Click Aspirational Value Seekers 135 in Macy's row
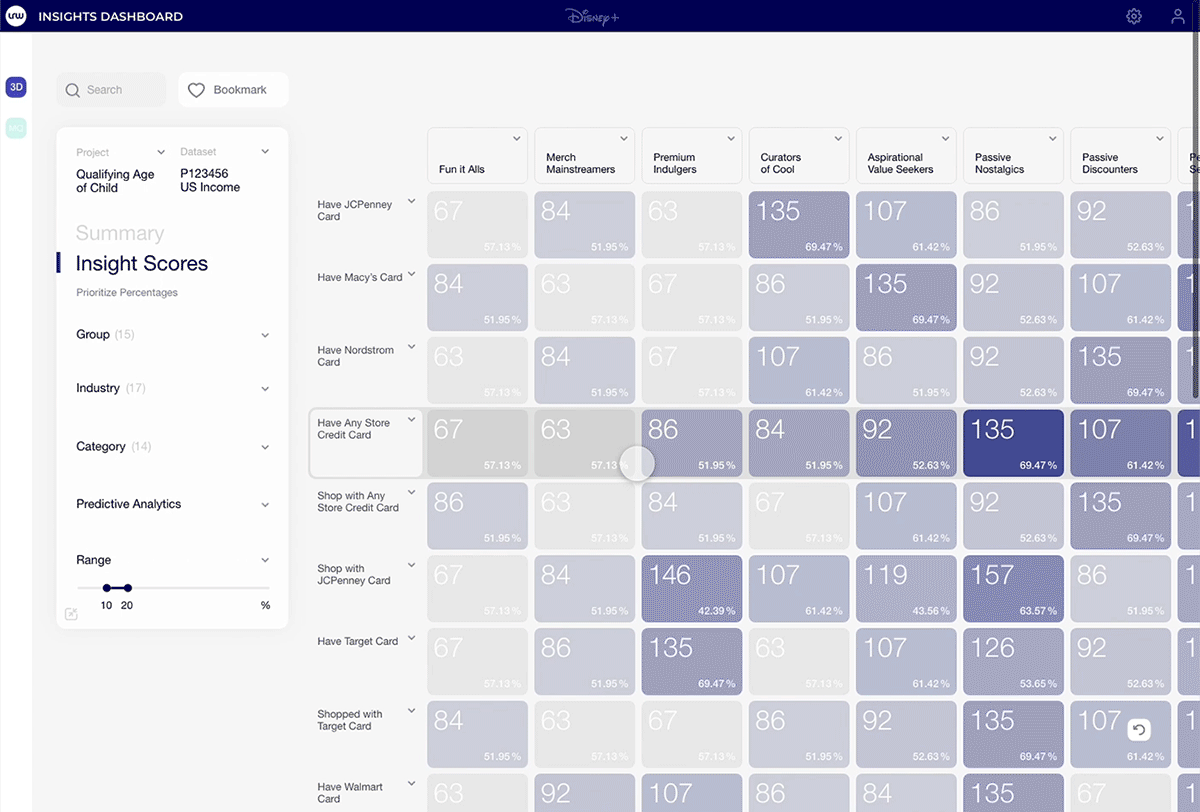This screenshot has height=812, width=1200. tap(906, 298)
